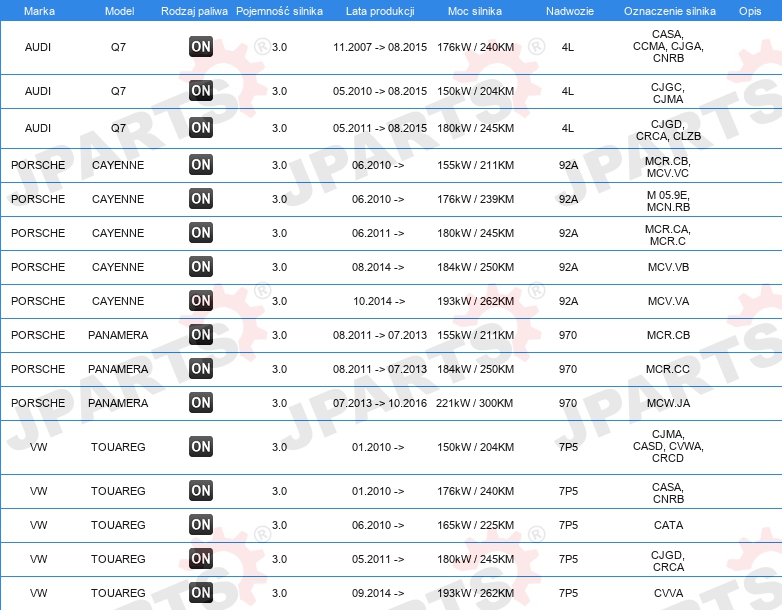Click the Panamera MCR.CB engine code
The image size is (782, 610).
(x=668, y=335)
